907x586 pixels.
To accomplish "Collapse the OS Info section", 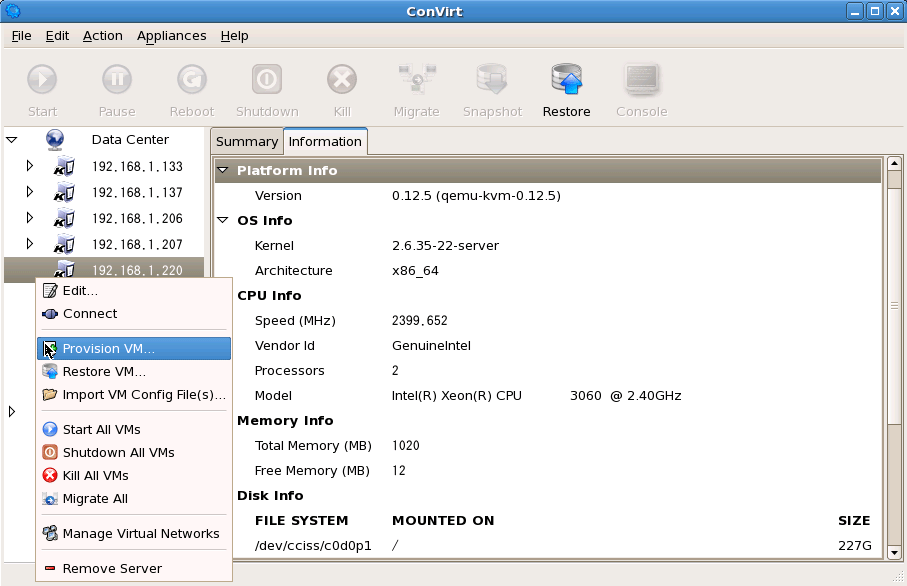I will point(223,220).
